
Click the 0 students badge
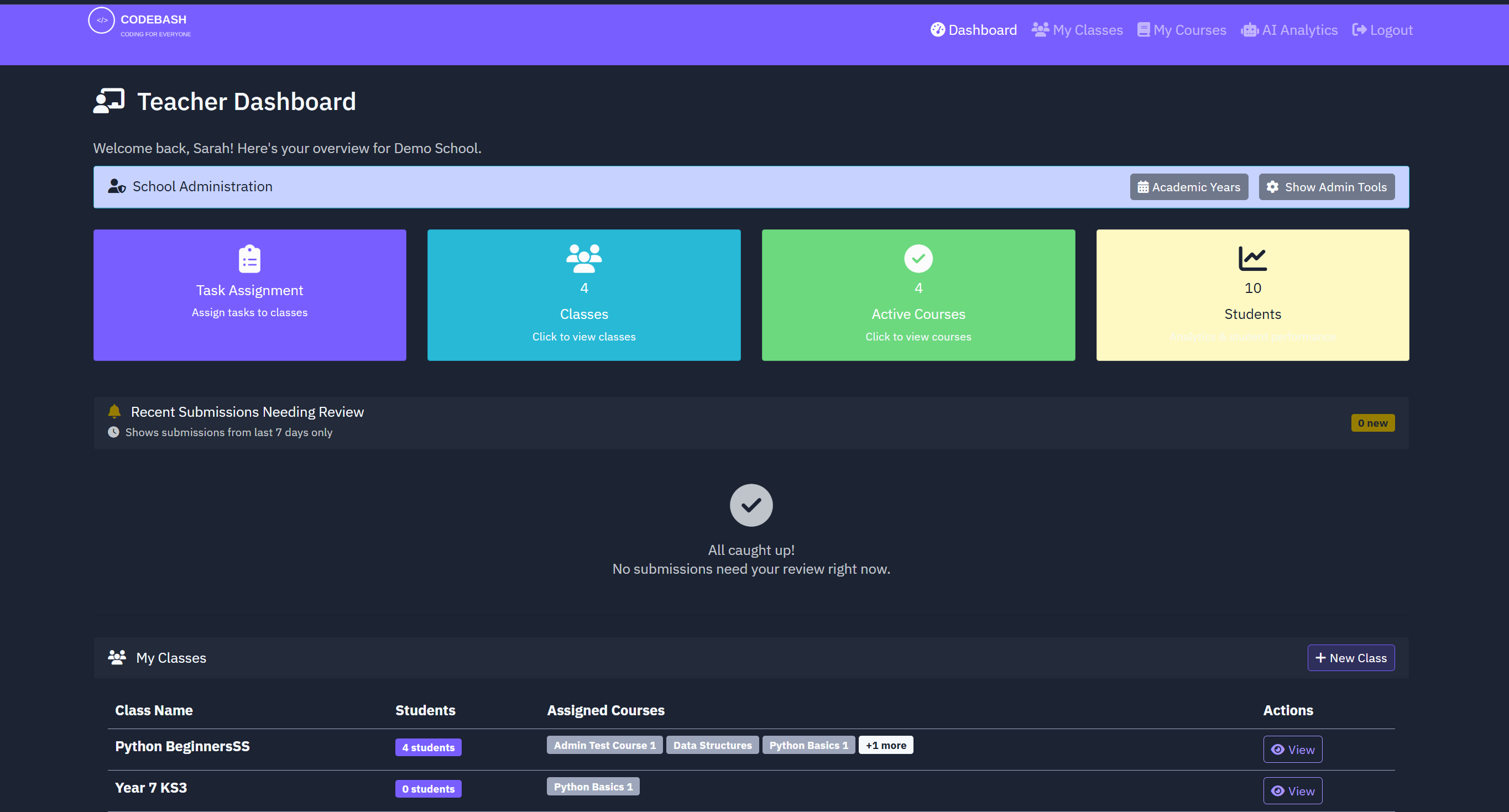coord(428,789)
